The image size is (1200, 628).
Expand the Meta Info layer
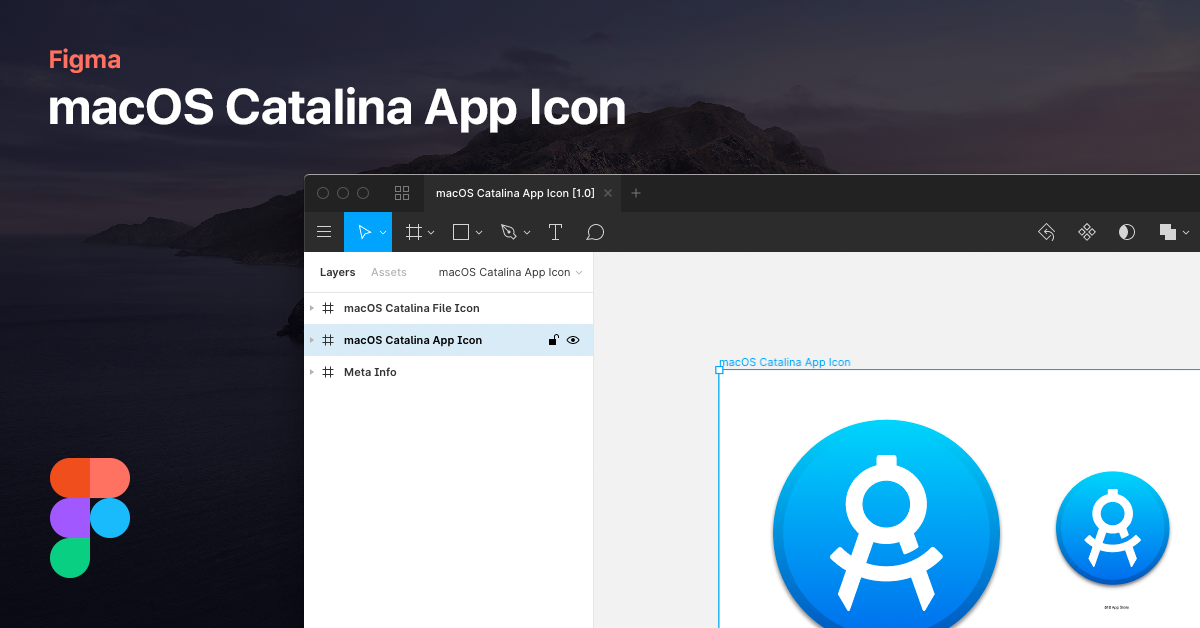[312, 372]
